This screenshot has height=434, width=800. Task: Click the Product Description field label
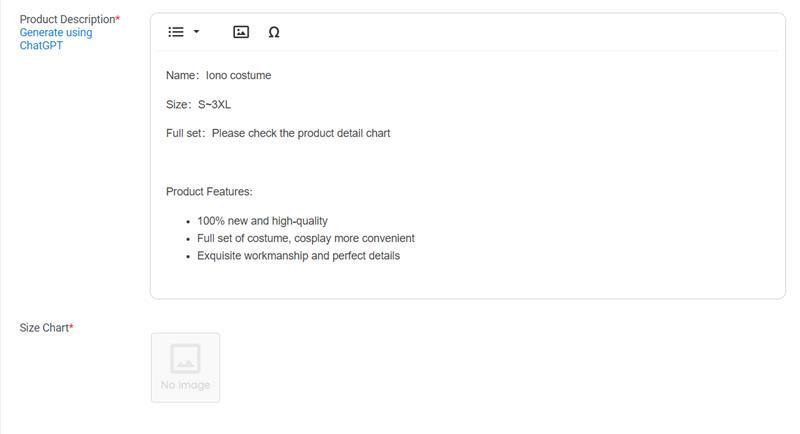tap(69, 19)
